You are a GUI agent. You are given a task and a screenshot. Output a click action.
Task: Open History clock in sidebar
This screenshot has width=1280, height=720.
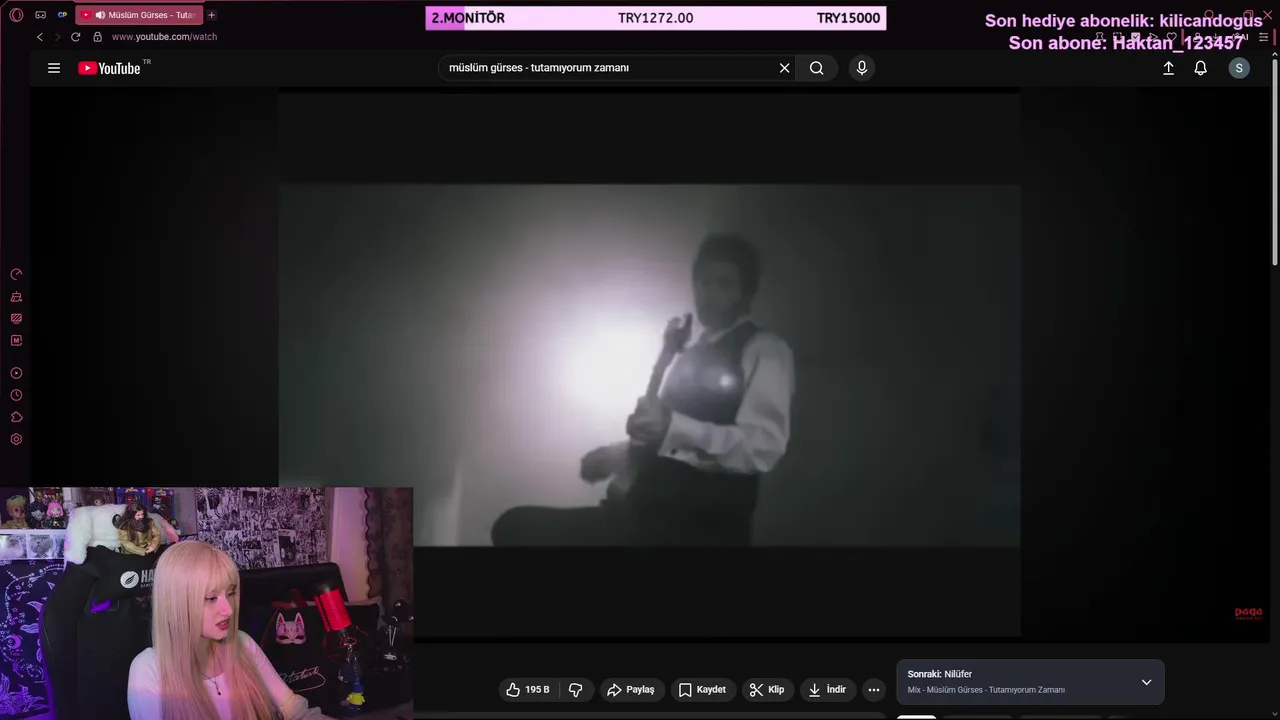[x=16, y=395]
